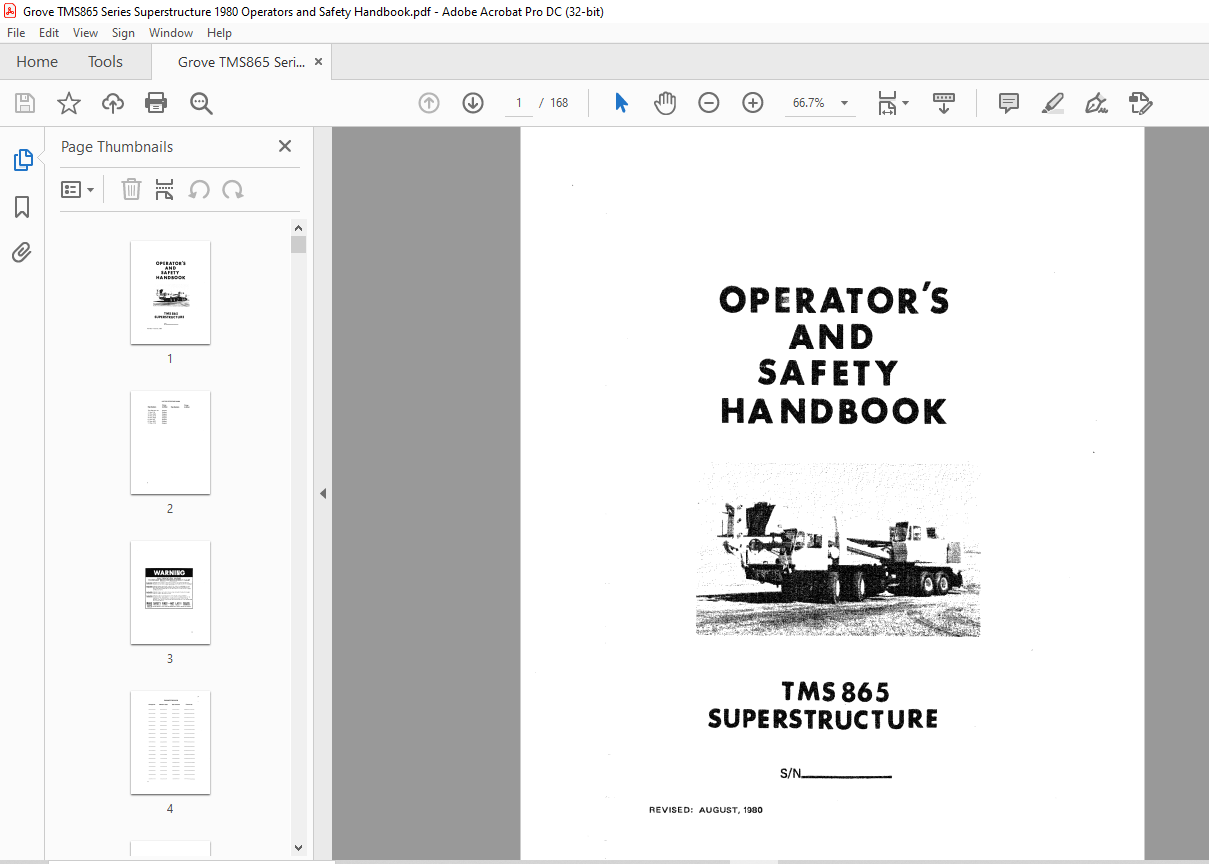Add file to starred bookmarks

pyautogui.click(x=69, y=103)
